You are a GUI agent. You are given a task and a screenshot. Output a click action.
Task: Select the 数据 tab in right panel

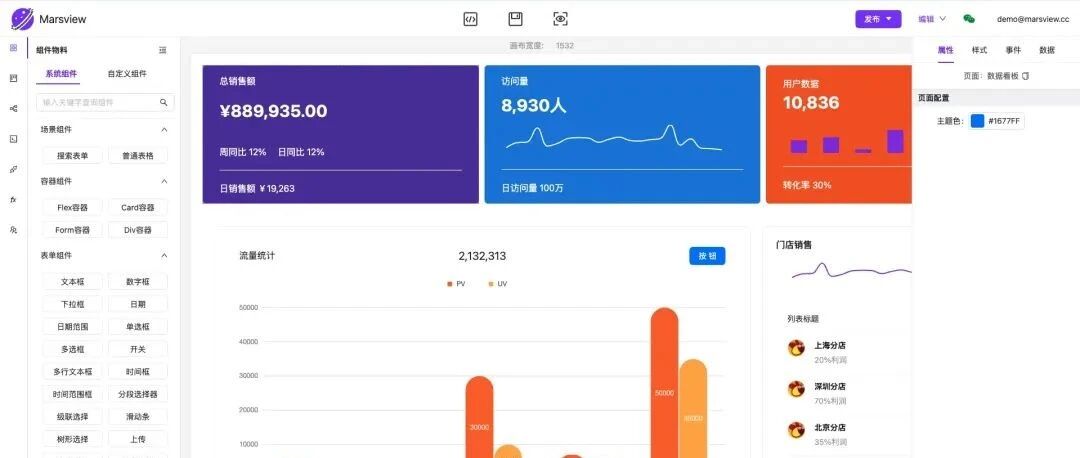tap(1046, 50)
